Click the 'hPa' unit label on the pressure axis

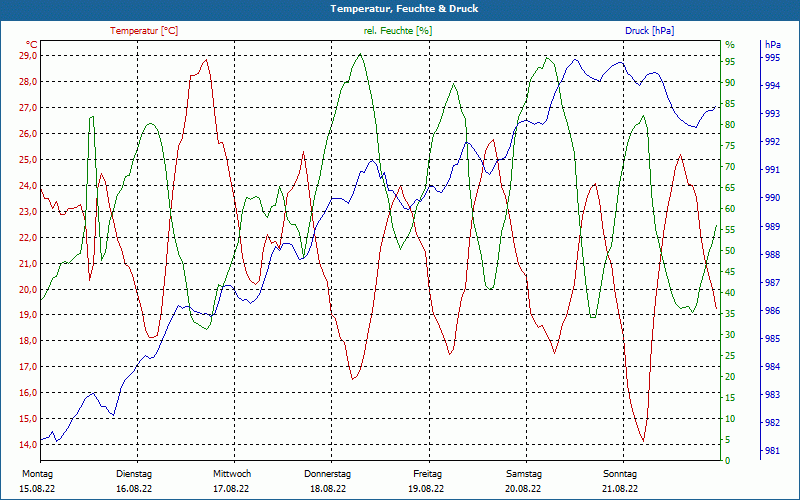coord(772,45)
